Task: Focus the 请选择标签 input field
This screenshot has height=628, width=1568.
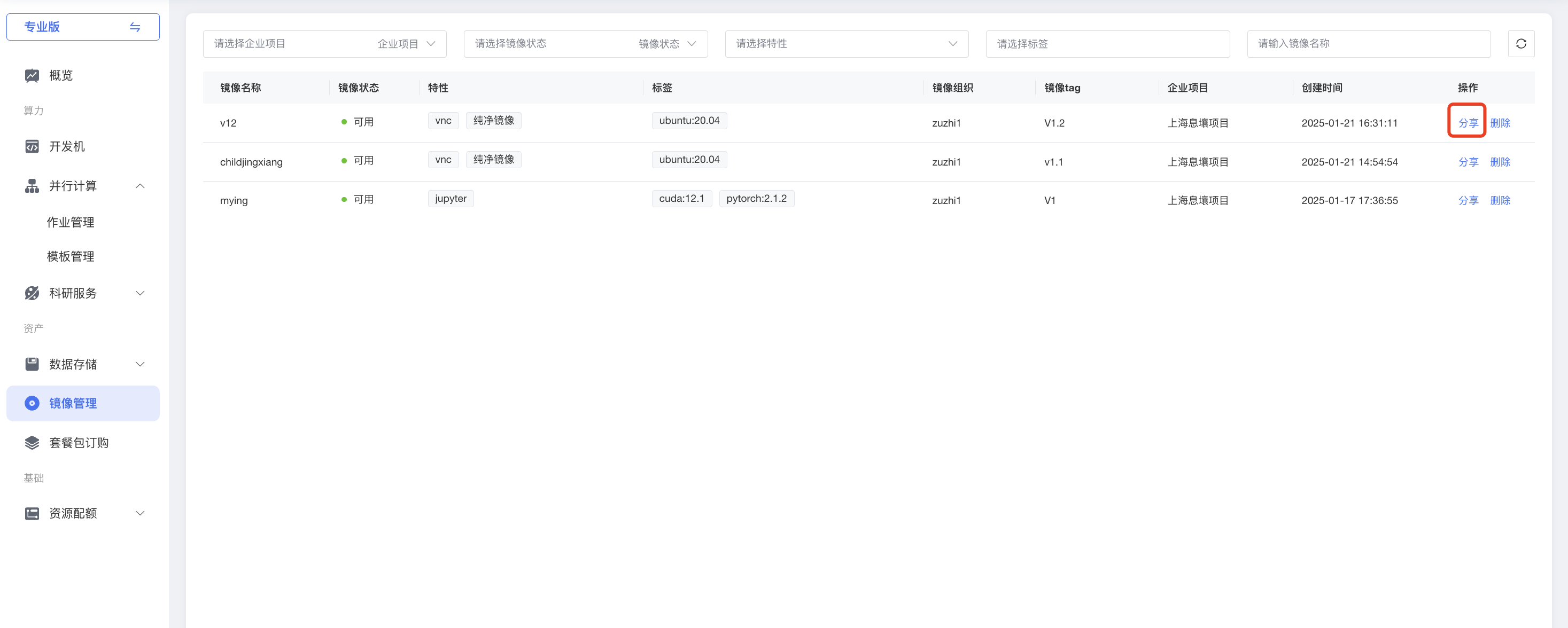Action: tap(1107, 44)
